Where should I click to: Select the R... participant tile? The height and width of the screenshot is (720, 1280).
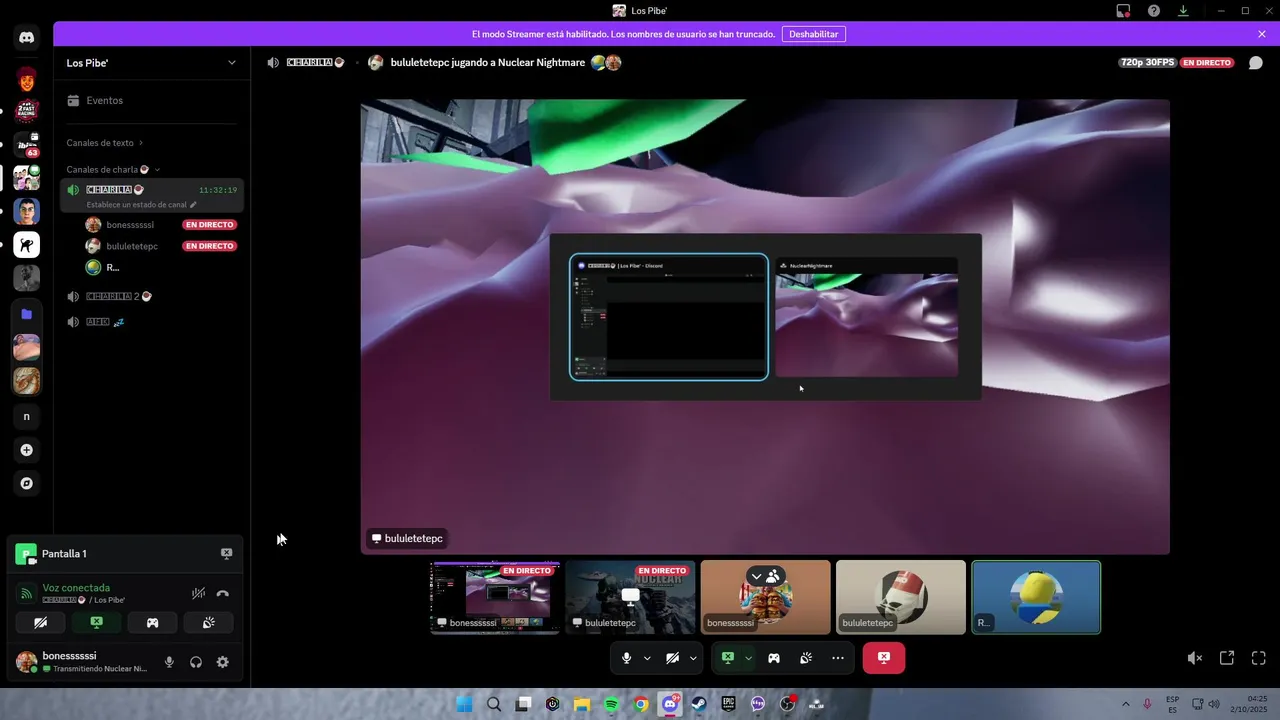1036,597
